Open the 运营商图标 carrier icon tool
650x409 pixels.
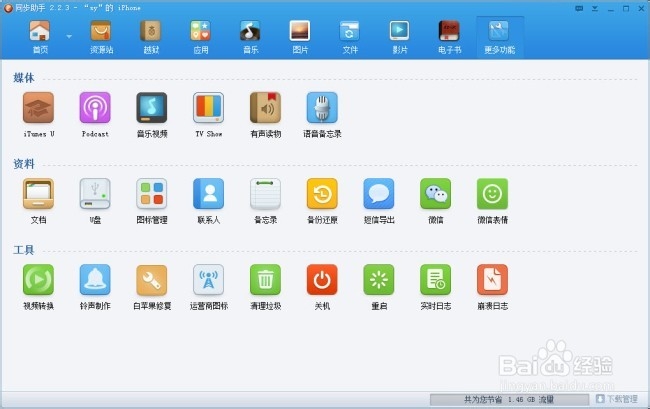[x=209, y=280]
